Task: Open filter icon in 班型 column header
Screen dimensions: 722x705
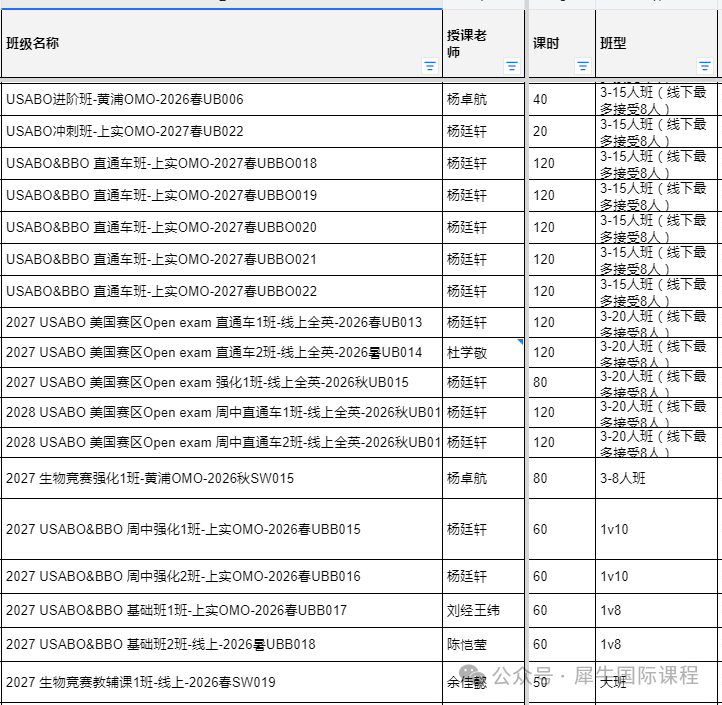Action: point(705,66)
